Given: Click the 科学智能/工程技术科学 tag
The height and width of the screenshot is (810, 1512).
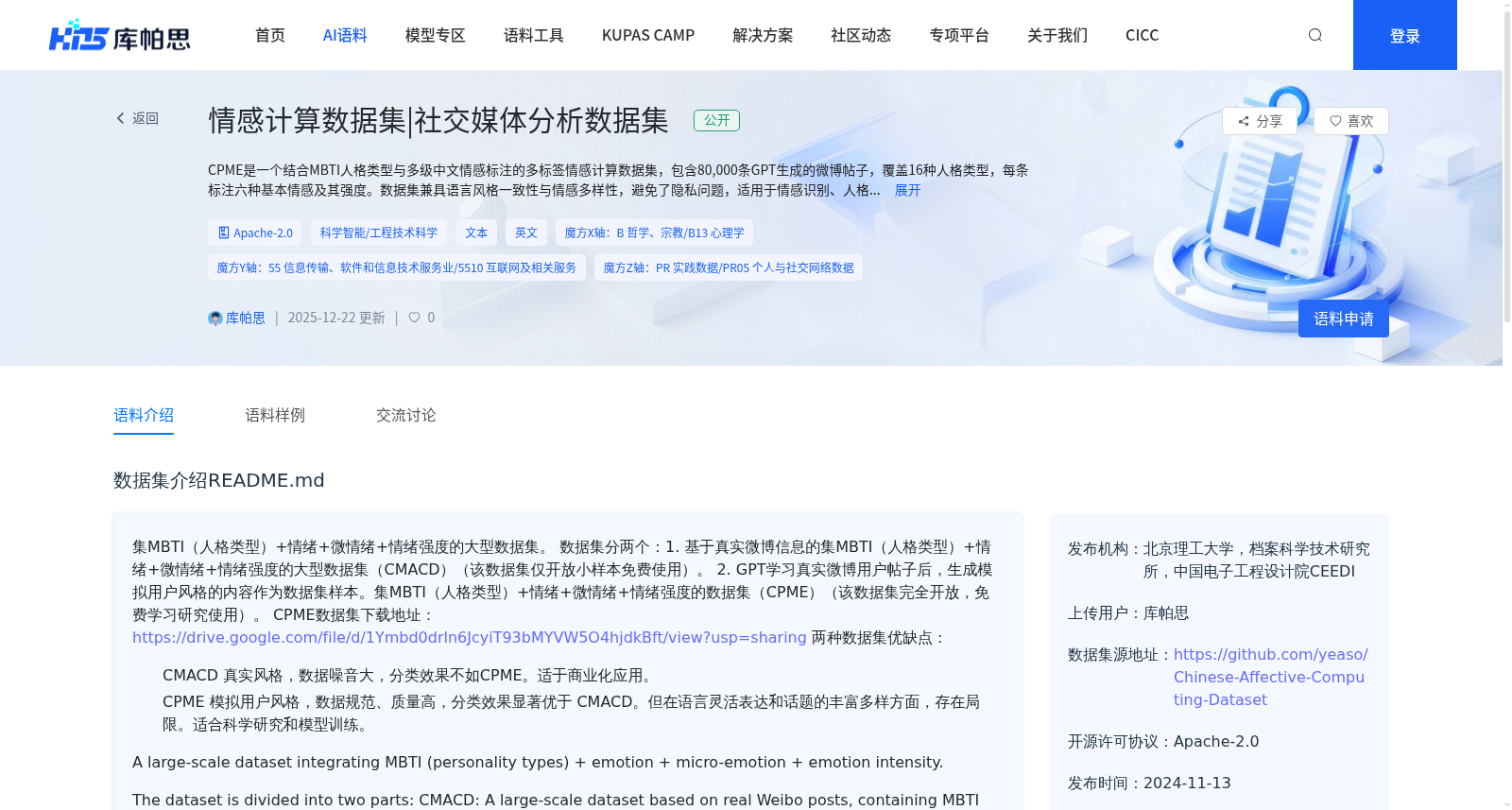Looking at the screenshot, I should point(379,233).
